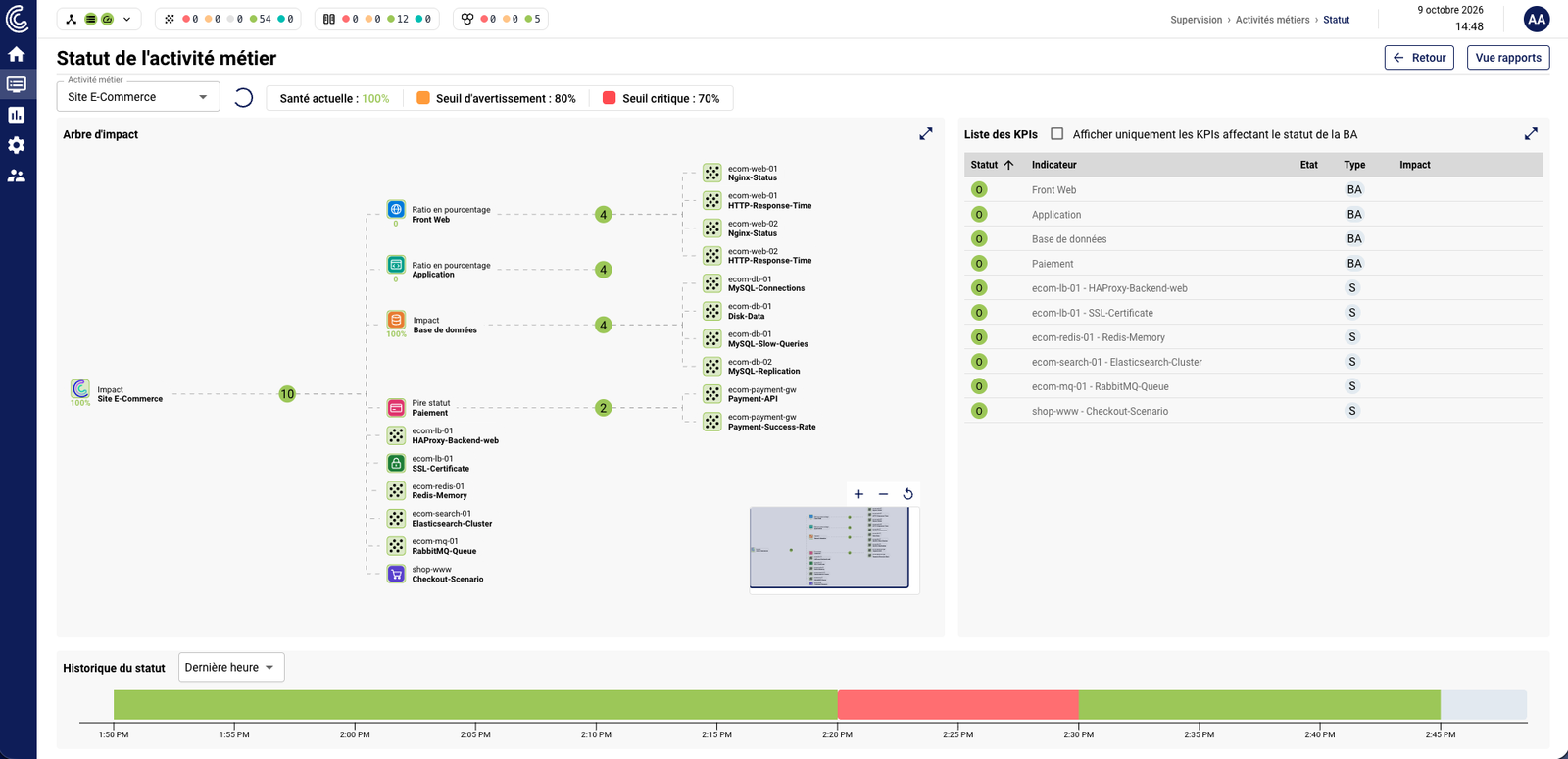The width and height of the screenshot is (1568, 759).
Task: Open the AA user profile menu
Action: (x=1537, y=19)
